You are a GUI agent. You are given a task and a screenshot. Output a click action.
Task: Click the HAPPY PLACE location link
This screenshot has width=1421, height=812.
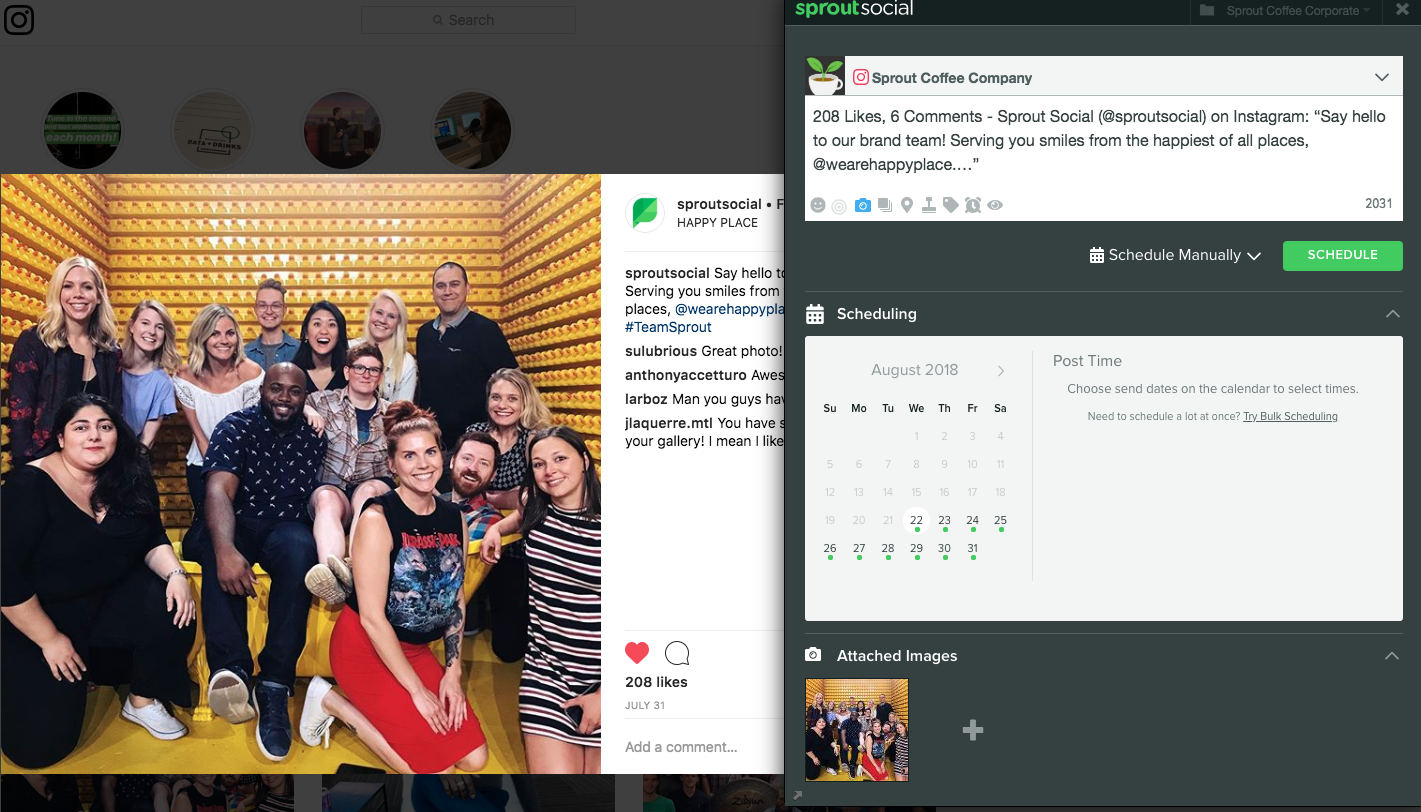click(x=717, y=223)
